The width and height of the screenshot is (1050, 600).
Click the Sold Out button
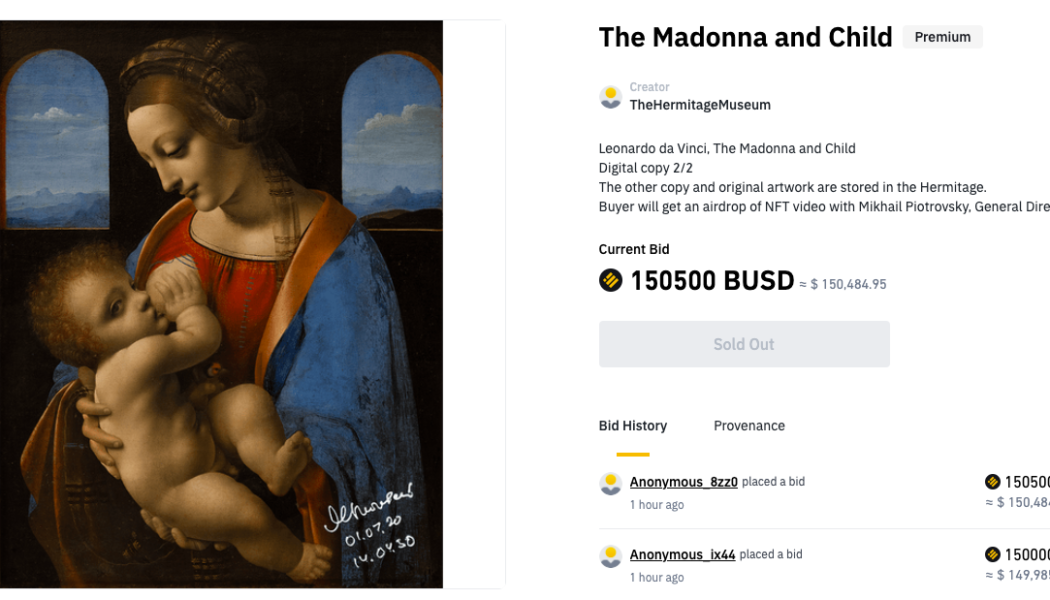pyautogui.click(x=744, y=343)
